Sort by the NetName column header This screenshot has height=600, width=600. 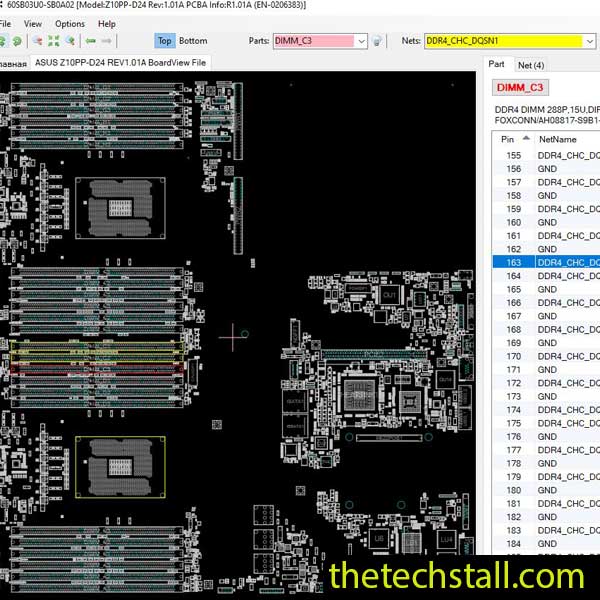pyautogui.click(x=567, y=139)
